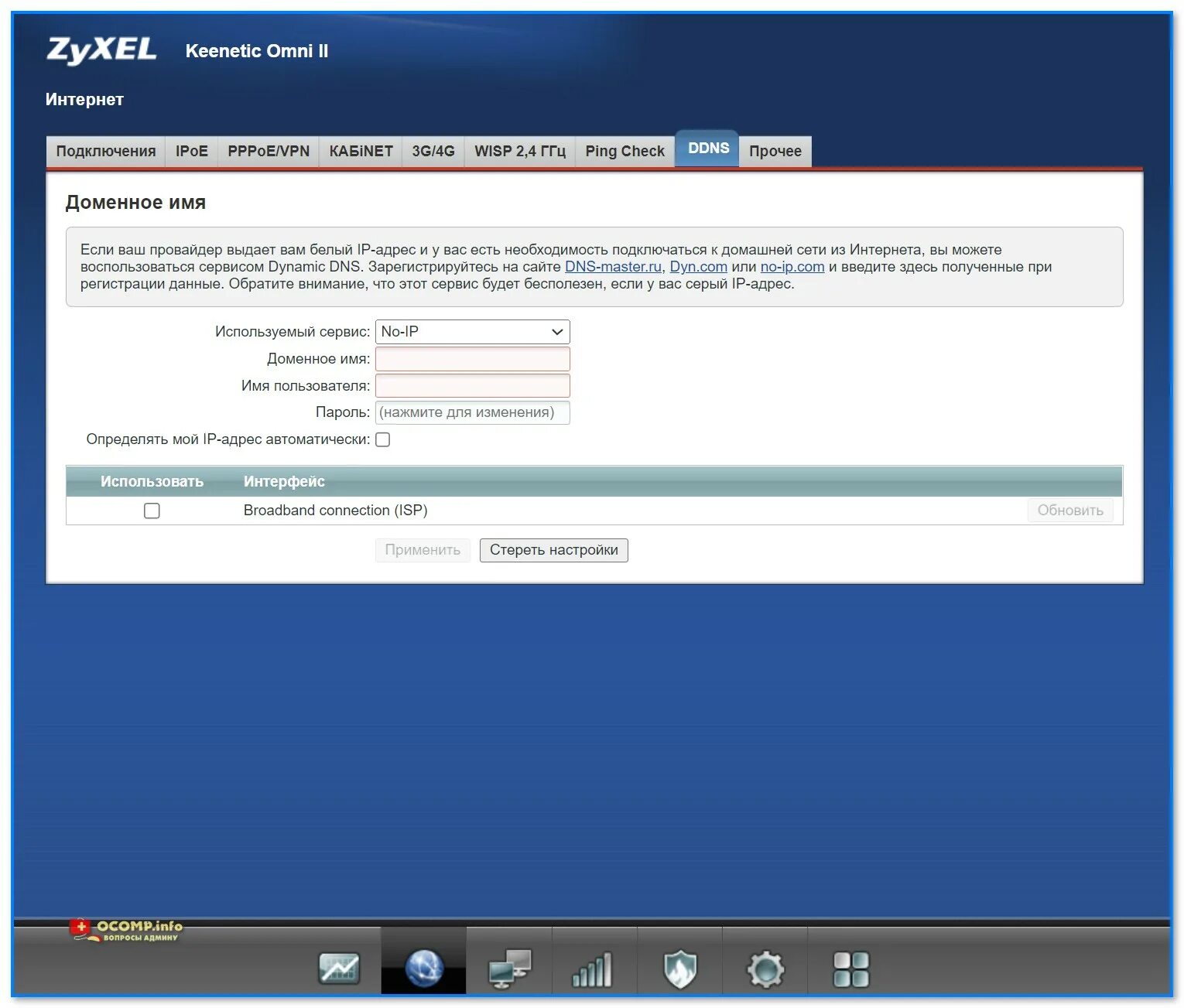Select the DDNS tab
This screenshot has height=1008, width=1184.
[x=708, y=149]
